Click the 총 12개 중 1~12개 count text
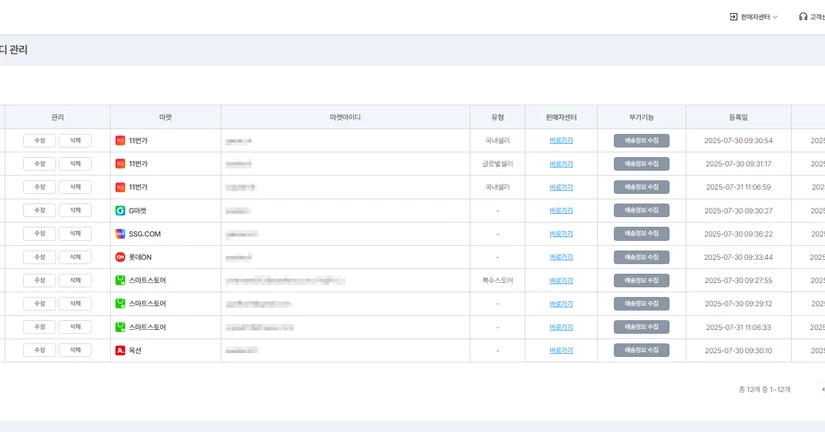825x432 pixels. pyautogui.click(x=764, y=389)
